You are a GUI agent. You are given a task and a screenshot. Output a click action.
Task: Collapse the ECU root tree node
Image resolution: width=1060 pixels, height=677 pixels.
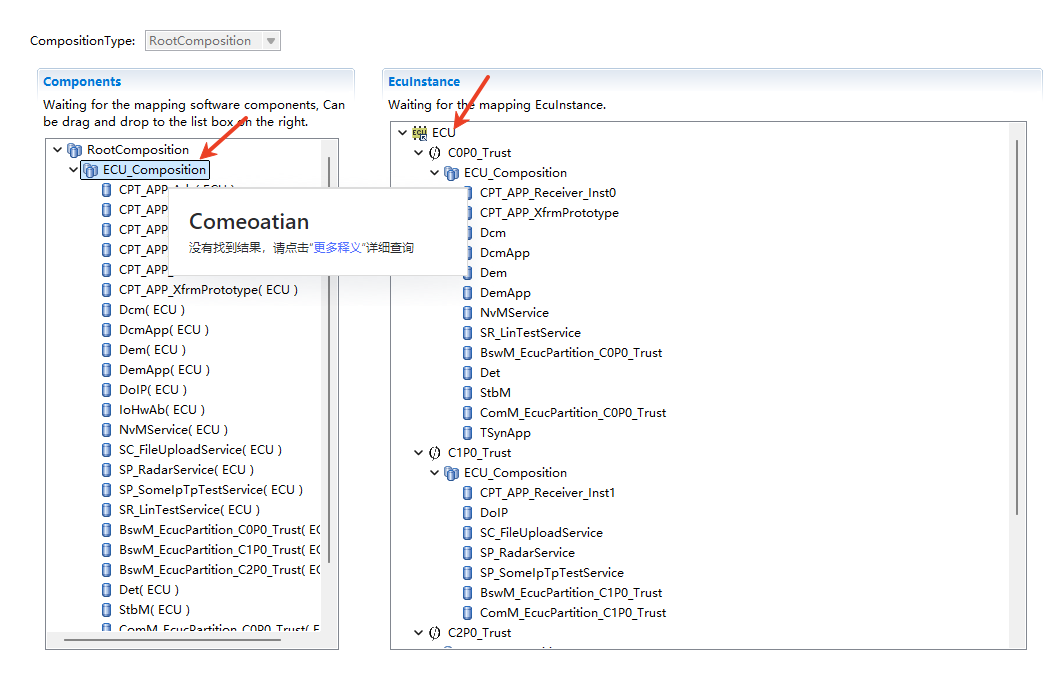[403, 133]
